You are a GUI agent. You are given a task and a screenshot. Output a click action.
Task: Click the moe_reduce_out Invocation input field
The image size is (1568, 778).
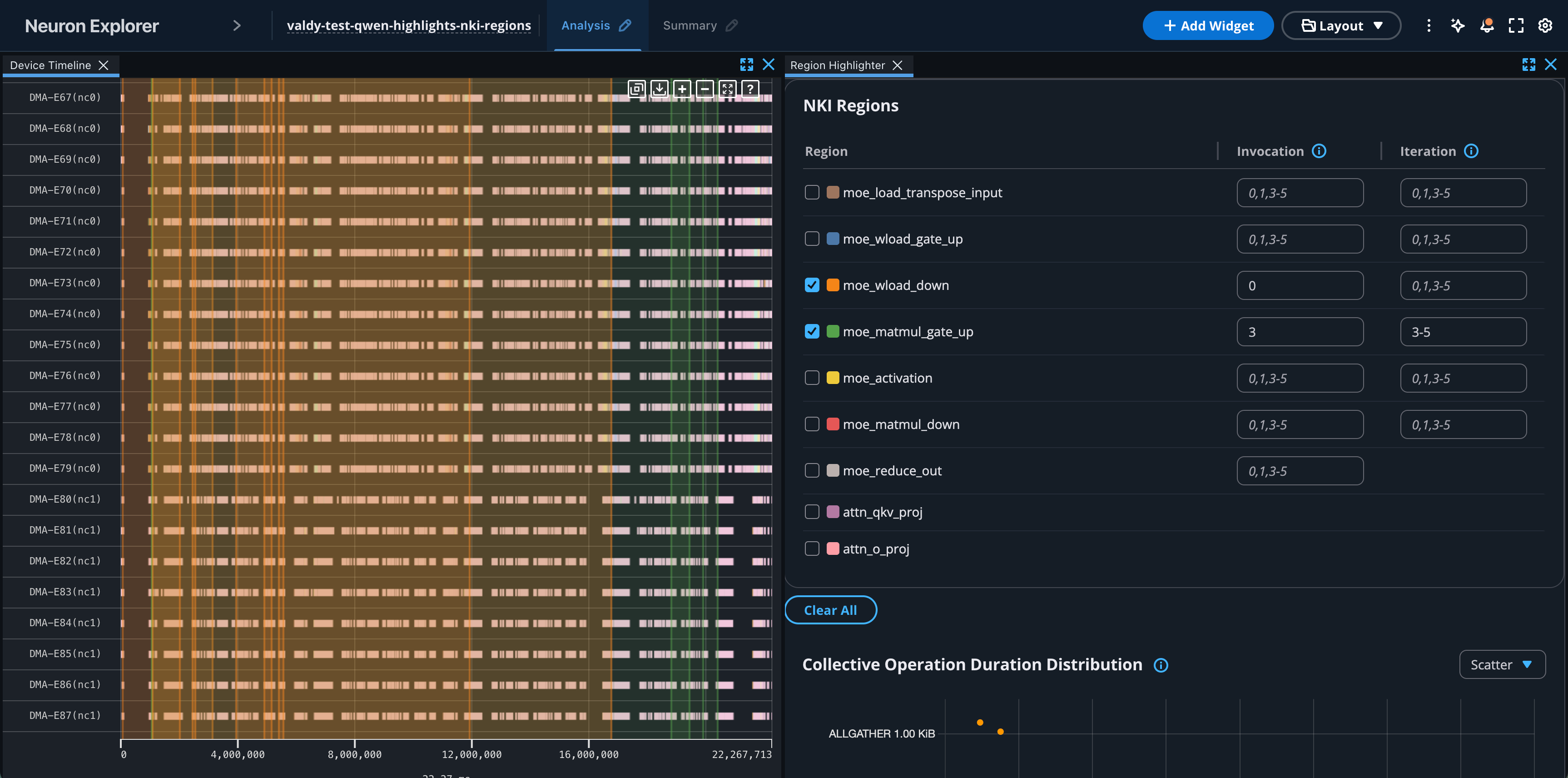click(x=1300, y=471)
